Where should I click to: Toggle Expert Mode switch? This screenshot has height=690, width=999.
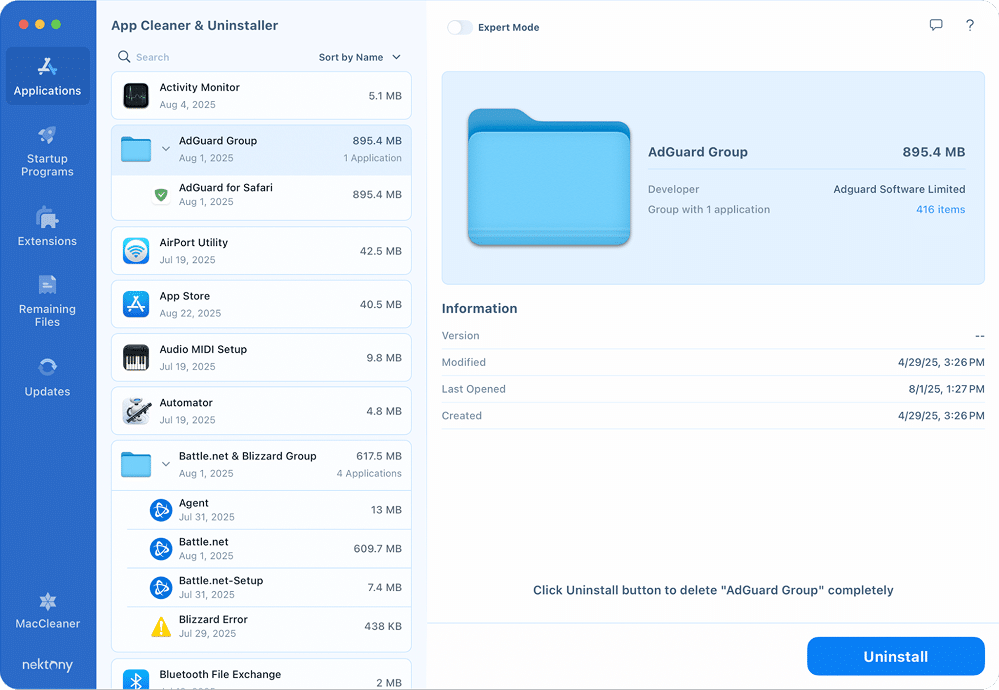click(459, 27)
